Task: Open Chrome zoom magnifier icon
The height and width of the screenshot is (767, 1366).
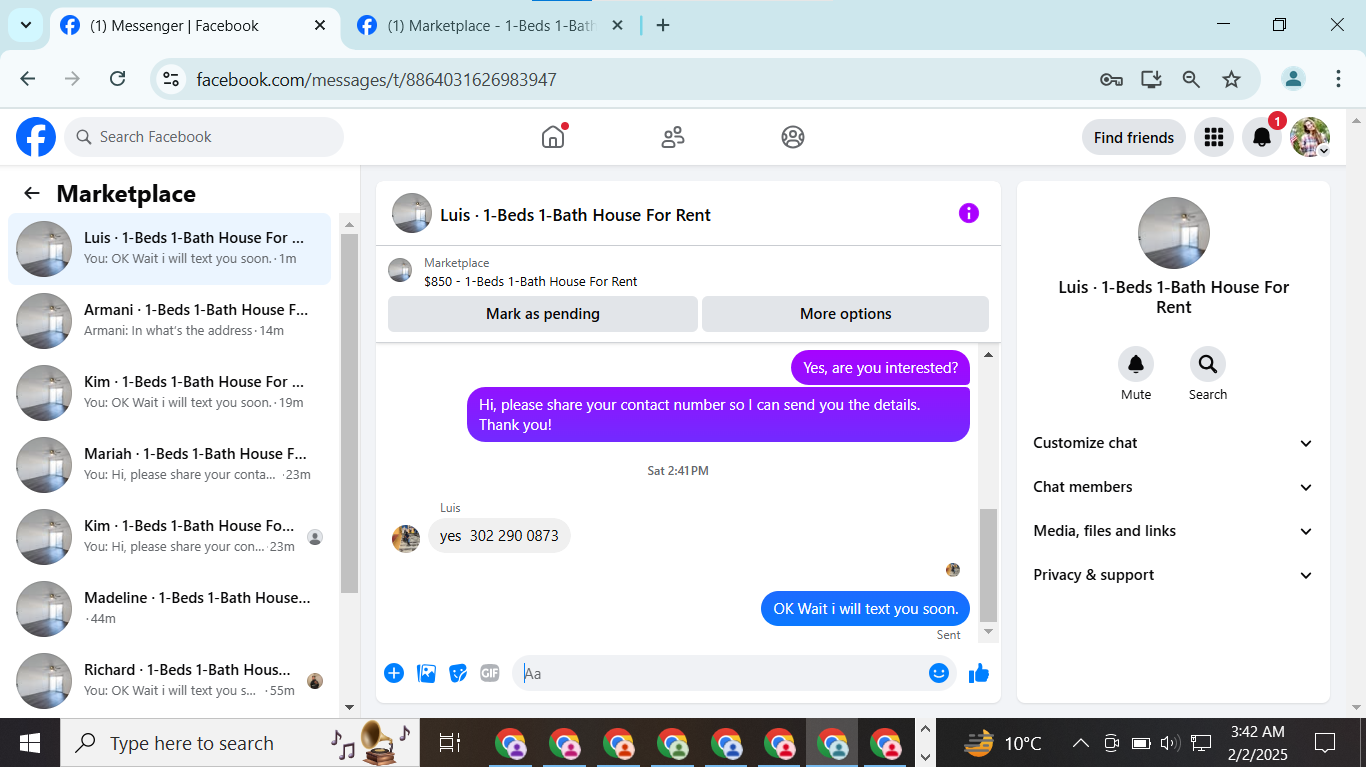Action: [1191, 79]
